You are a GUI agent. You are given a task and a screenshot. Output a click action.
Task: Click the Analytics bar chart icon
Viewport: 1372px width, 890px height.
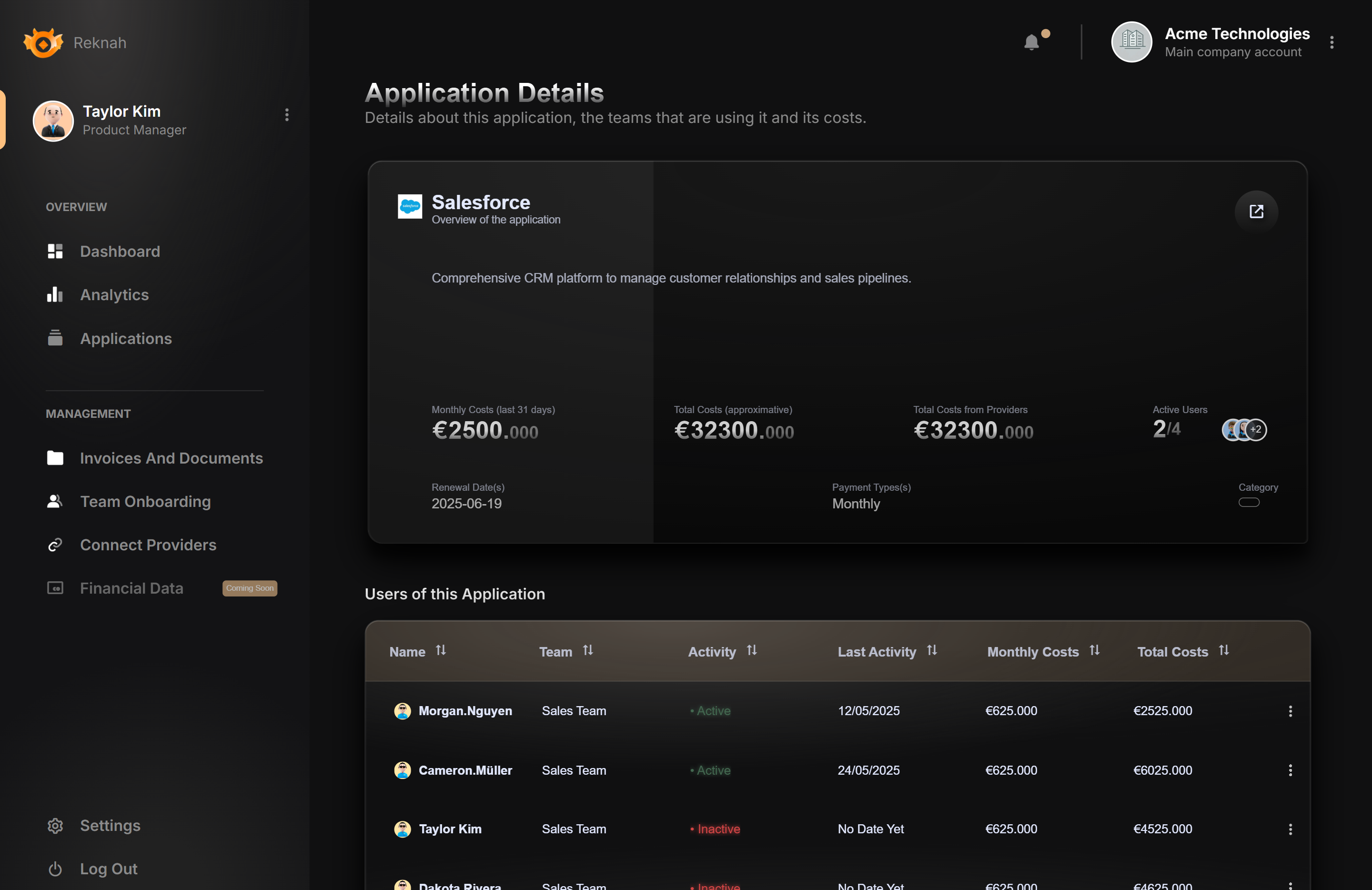click(x=55, y=294)
